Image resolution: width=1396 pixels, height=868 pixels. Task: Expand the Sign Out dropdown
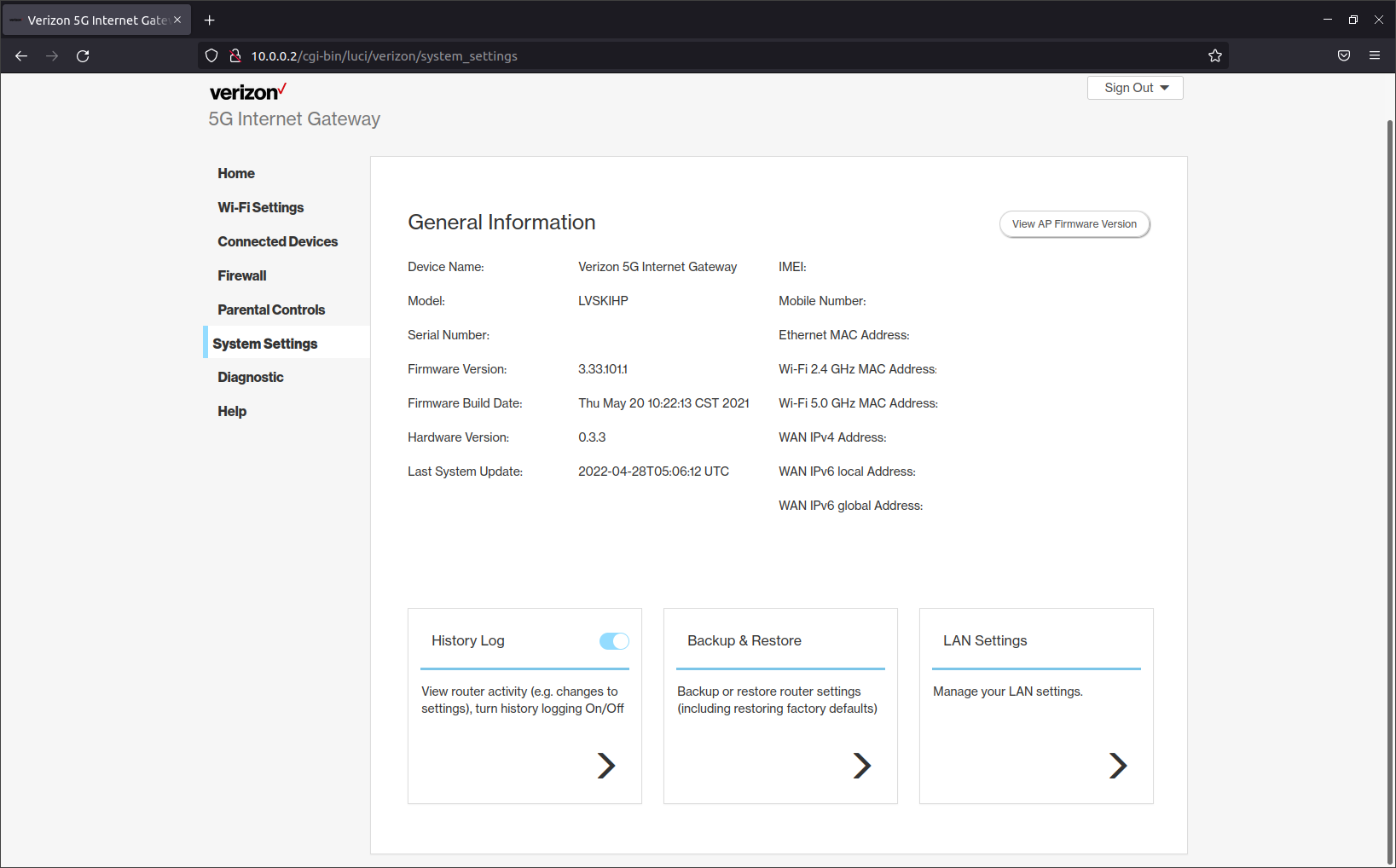click(1135, 88)
